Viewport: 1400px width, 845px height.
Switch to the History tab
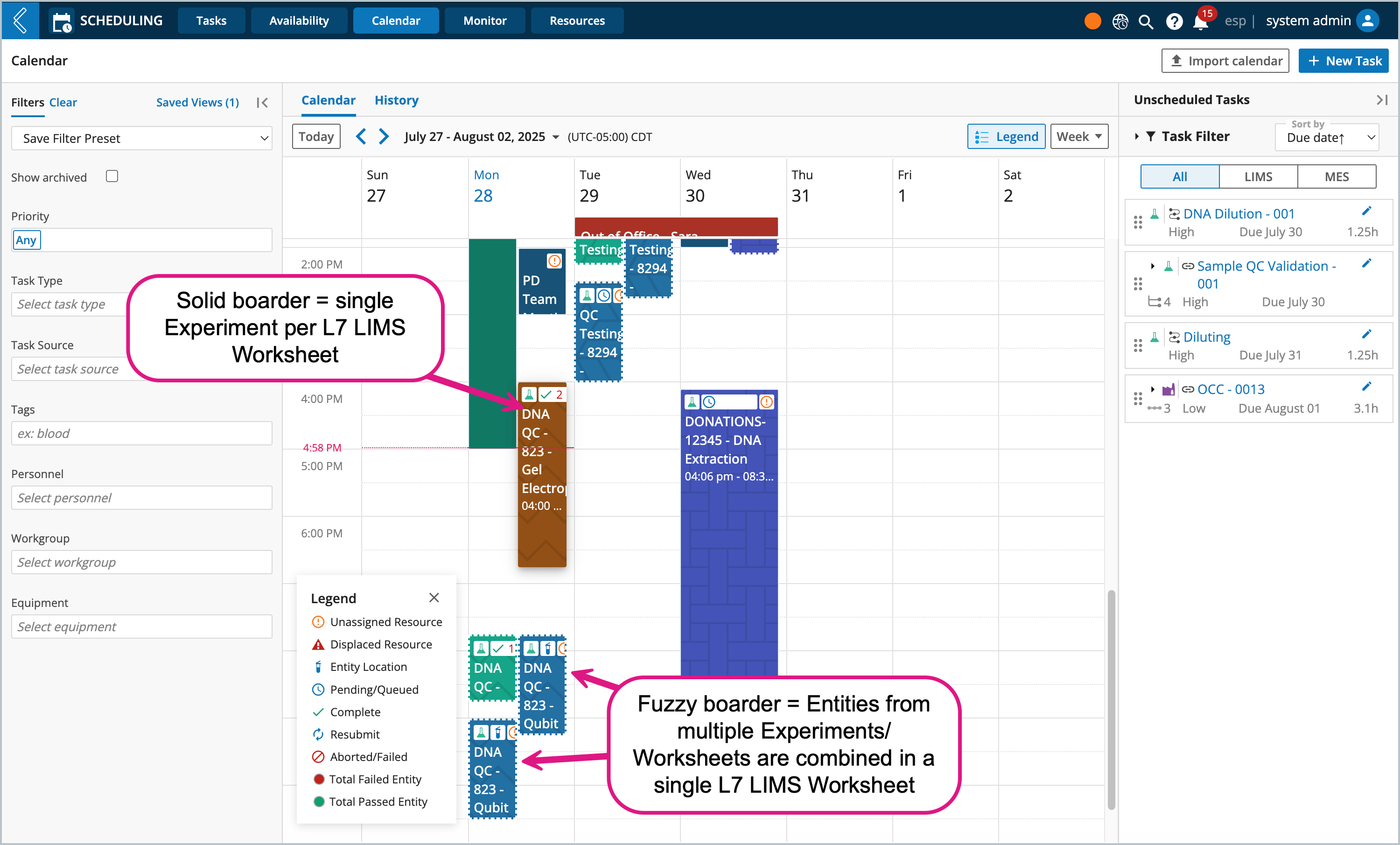tap(397, 100)
